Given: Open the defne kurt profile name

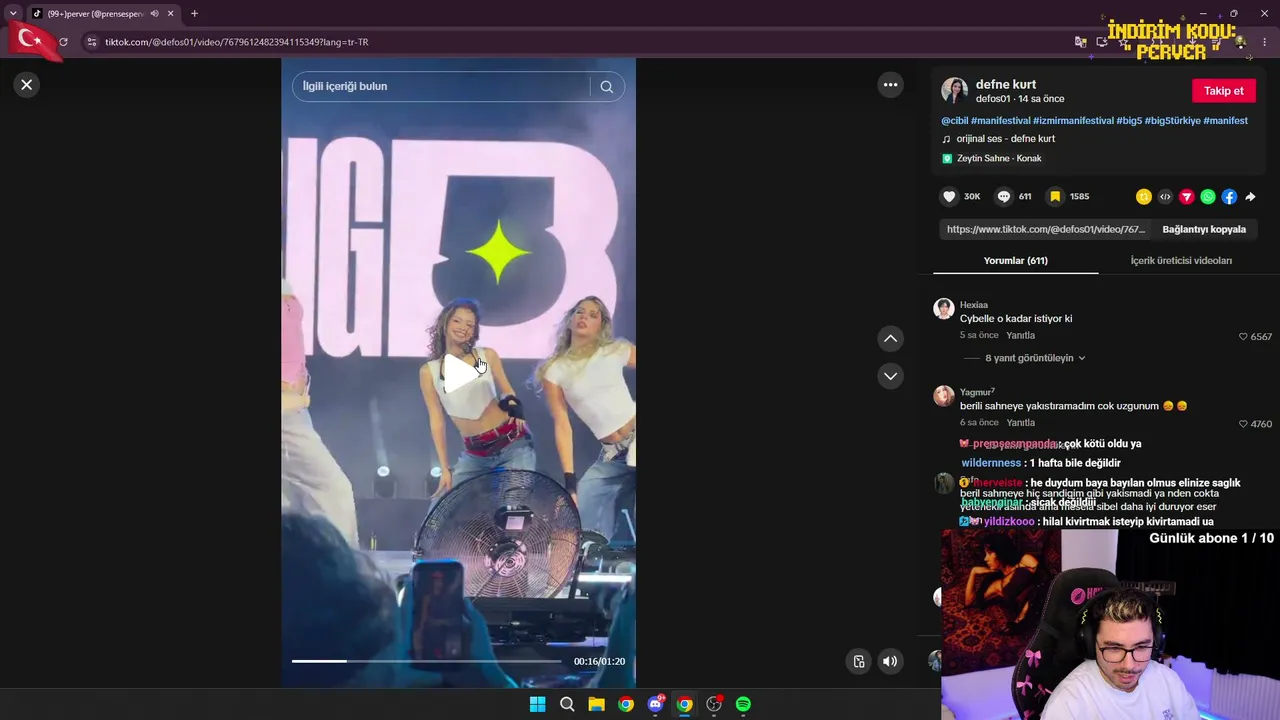Looking at the screenshot, I should [x=1006, y=85].
